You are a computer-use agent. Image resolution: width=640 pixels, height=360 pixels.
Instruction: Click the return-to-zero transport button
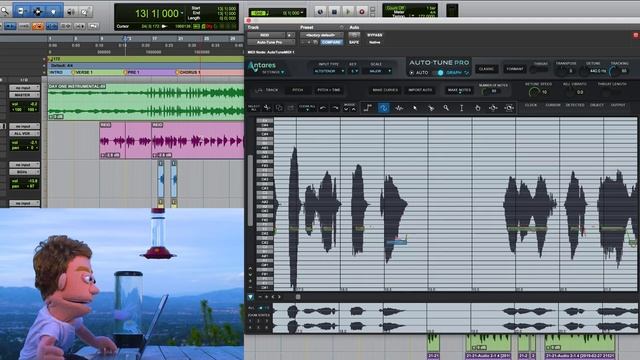320,12
